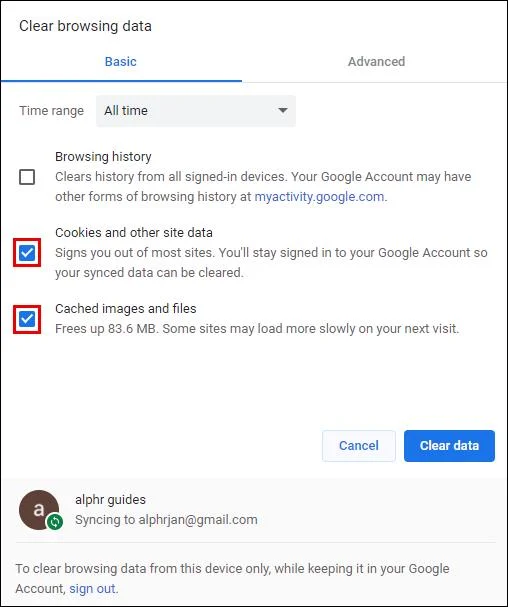Click the alphr guides account name
Screen dimensions: 508x607
point(110,499)
